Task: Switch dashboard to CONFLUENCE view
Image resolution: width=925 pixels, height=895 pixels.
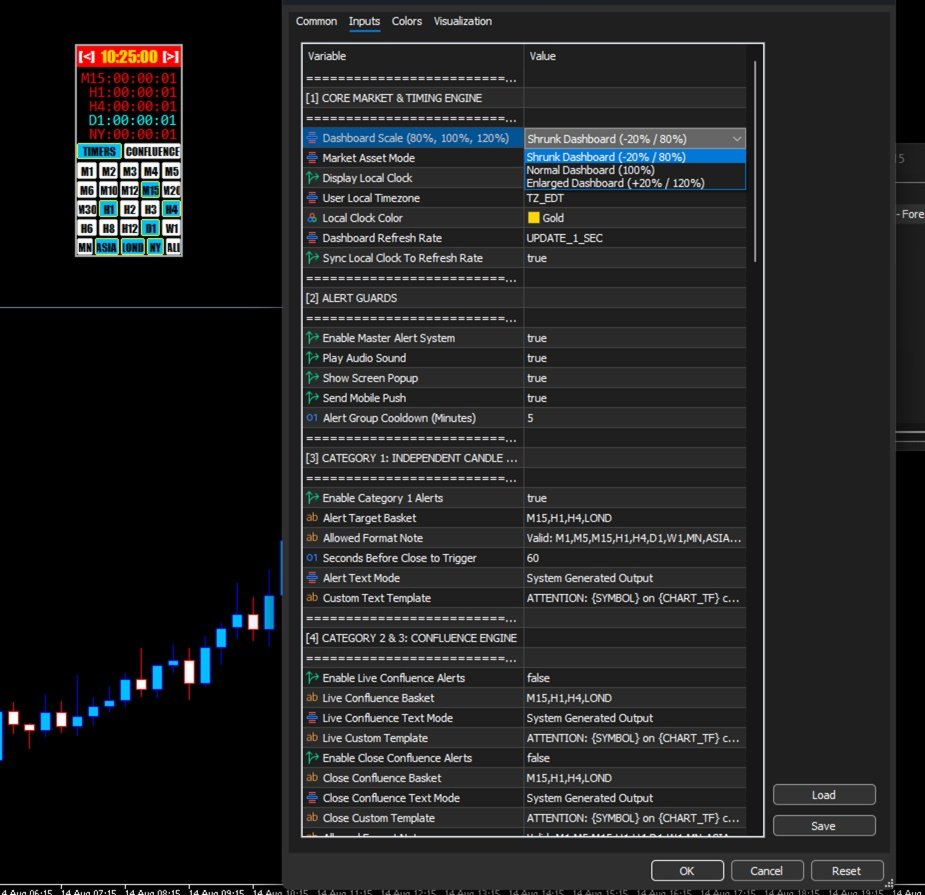Action: pyautogui.click(x=152, y=152)
